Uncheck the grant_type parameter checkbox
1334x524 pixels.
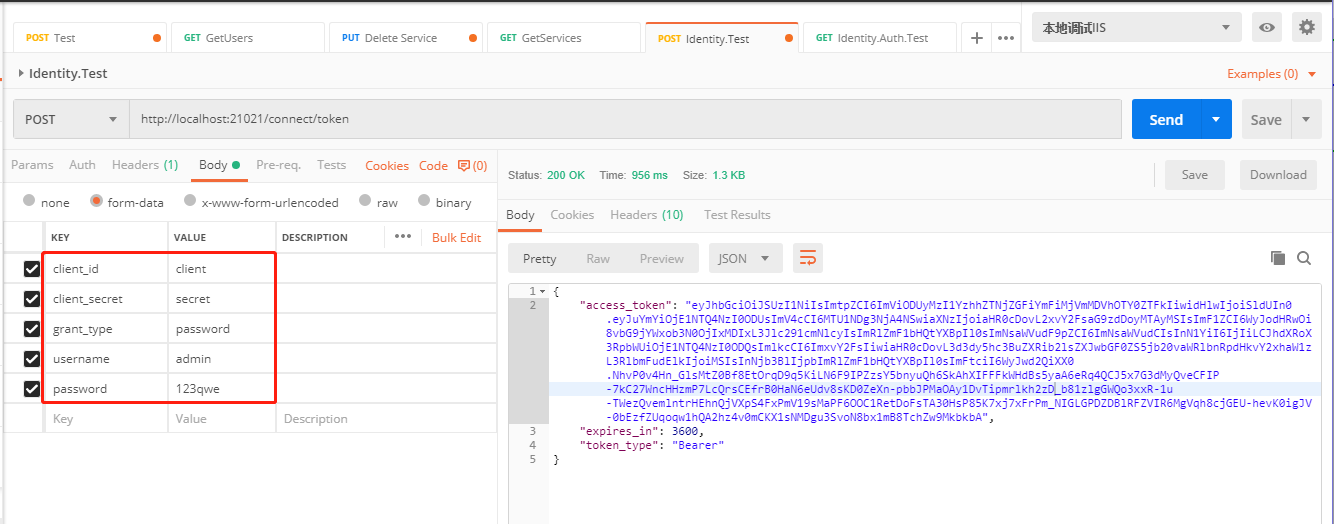[32, 329]
